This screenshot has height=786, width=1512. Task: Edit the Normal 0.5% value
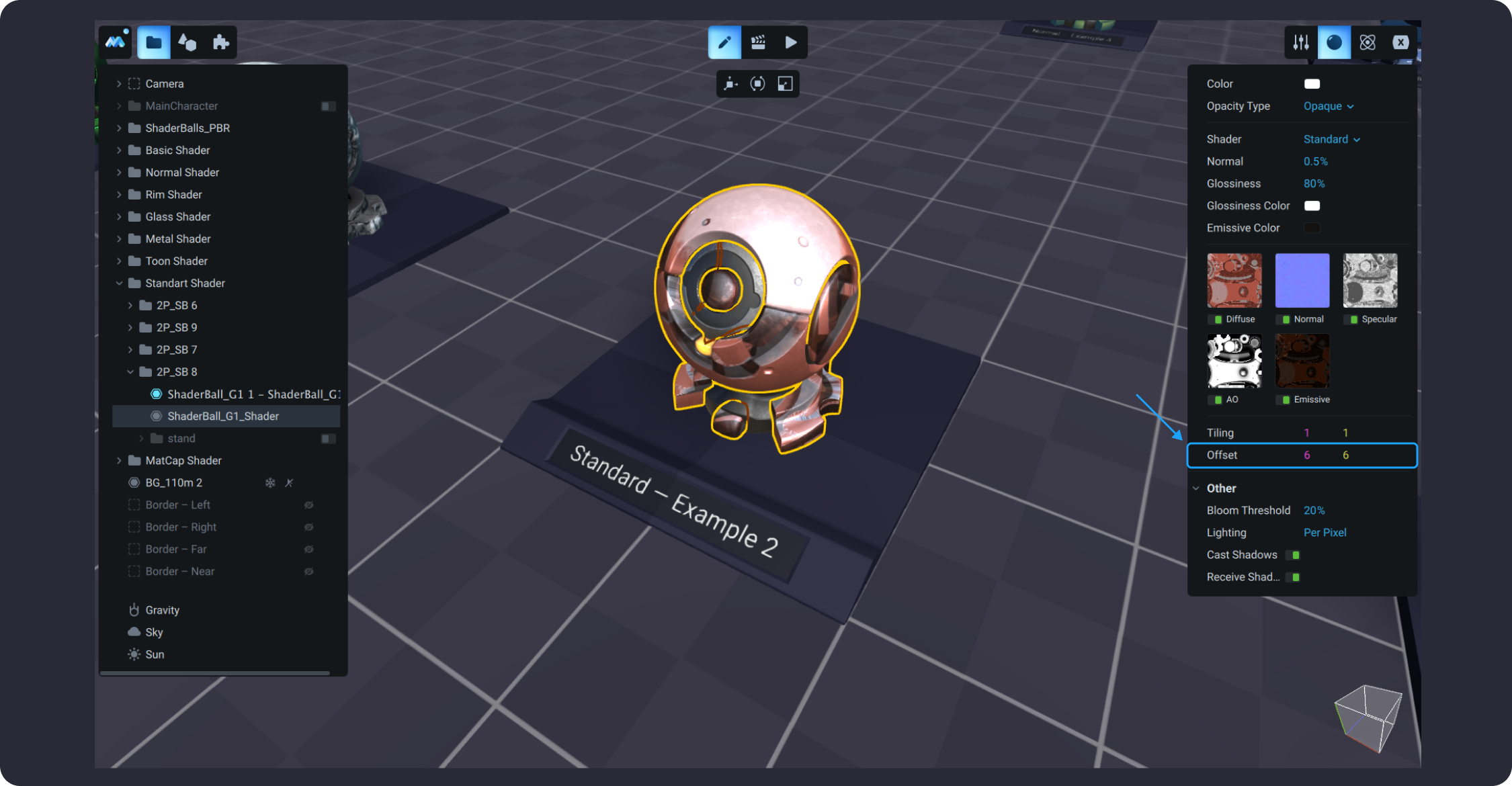point(1315,161)
